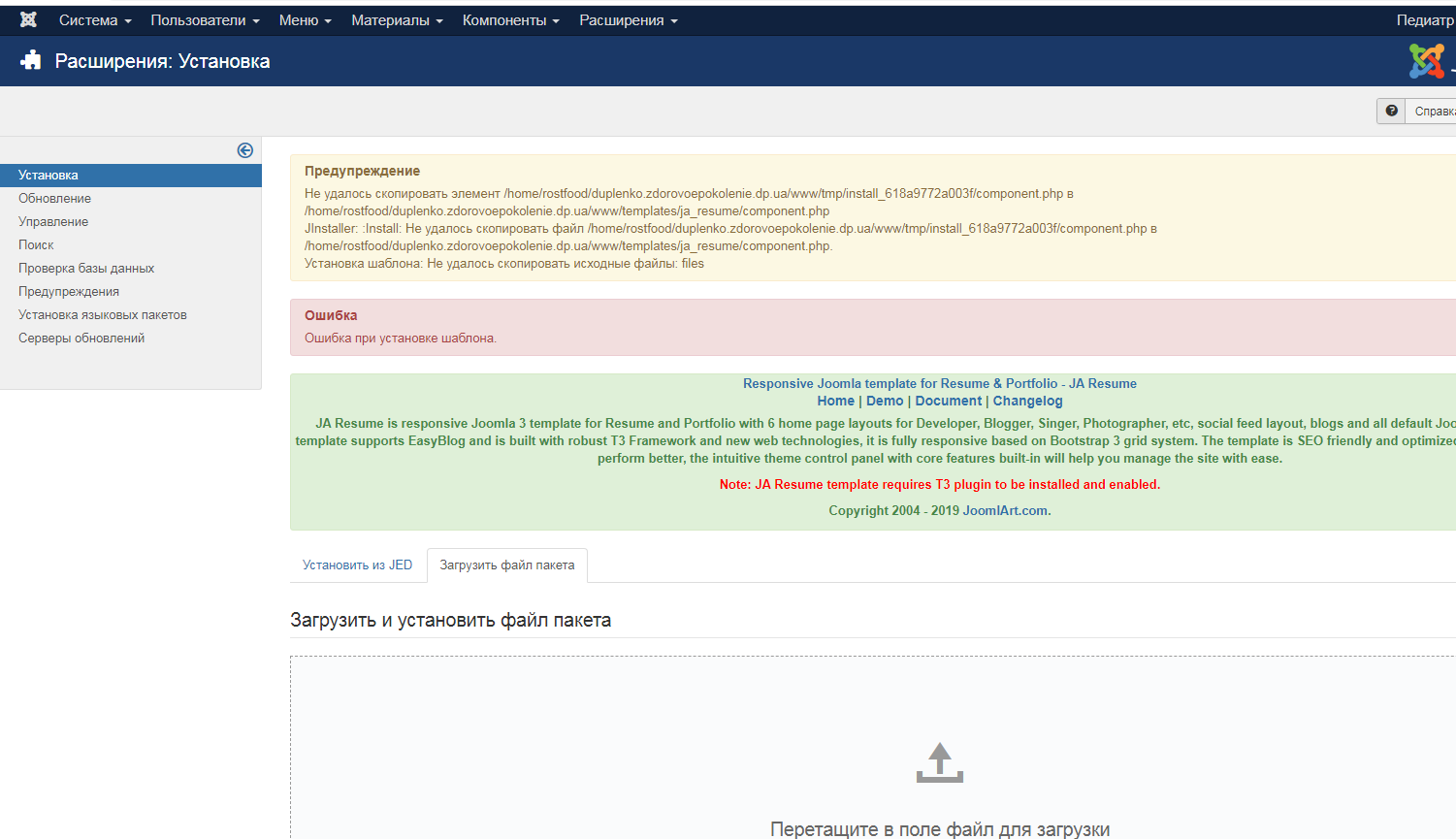
Task: Expand the Материалы dropdown
Action: (397, 20)
